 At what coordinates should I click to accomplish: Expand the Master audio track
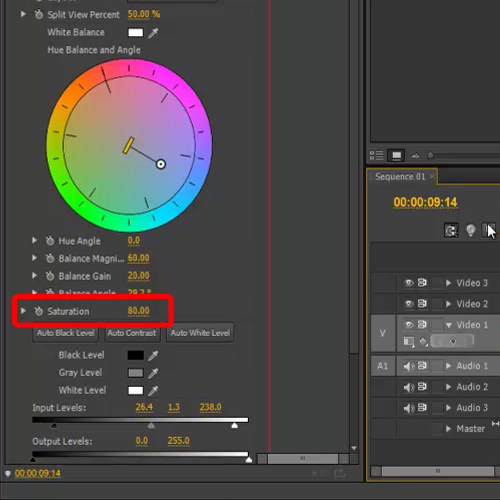coord(449,429)
